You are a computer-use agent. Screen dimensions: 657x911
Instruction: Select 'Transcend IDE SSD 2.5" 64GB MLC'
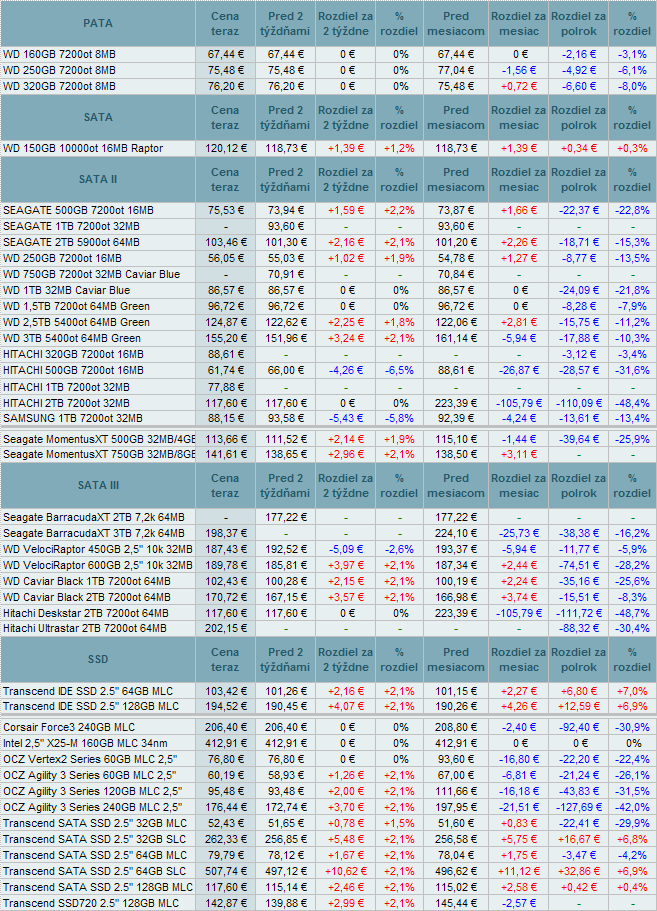click(x=88, y=691)
